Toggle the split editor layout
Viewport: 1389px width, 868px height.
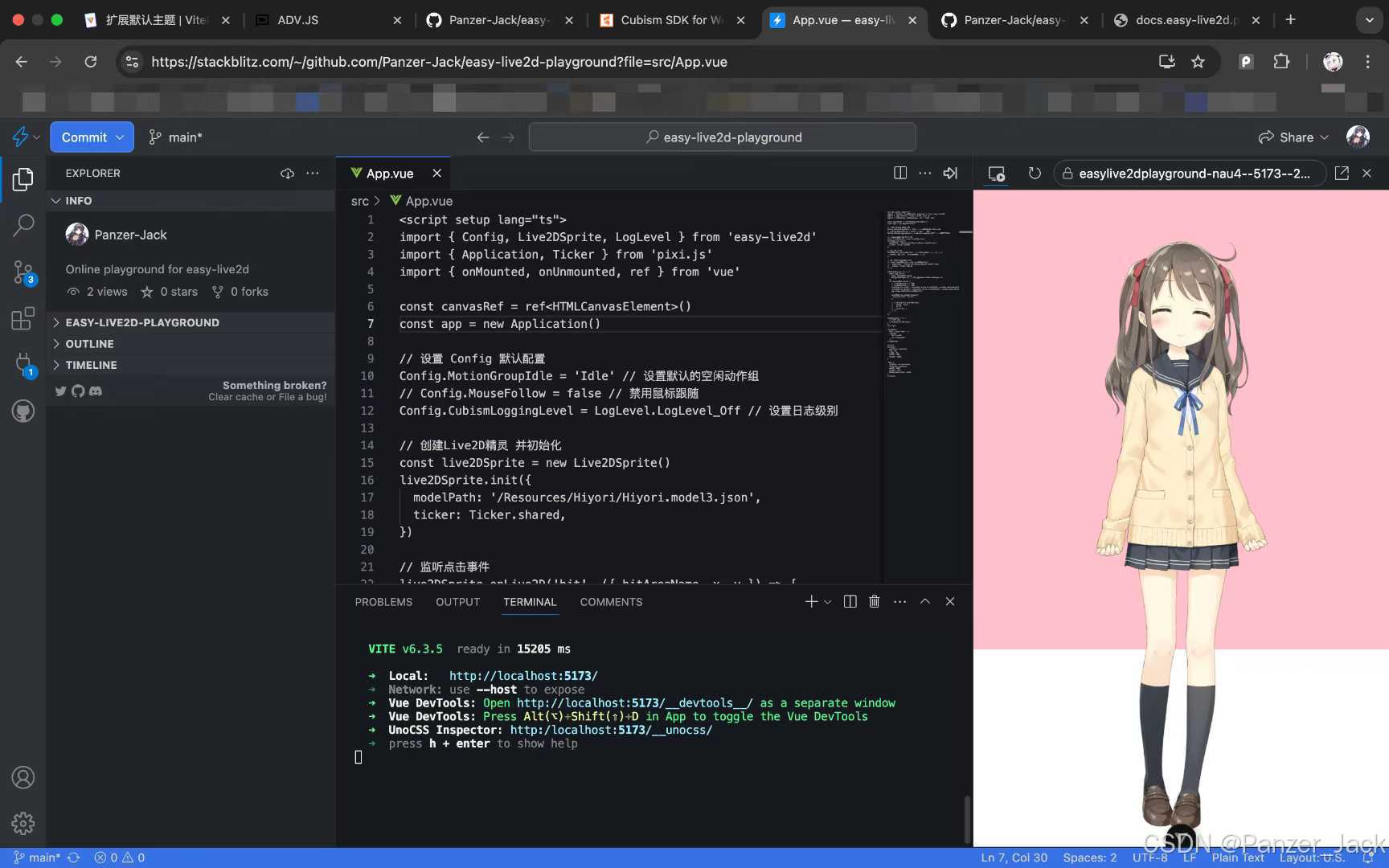899,173
